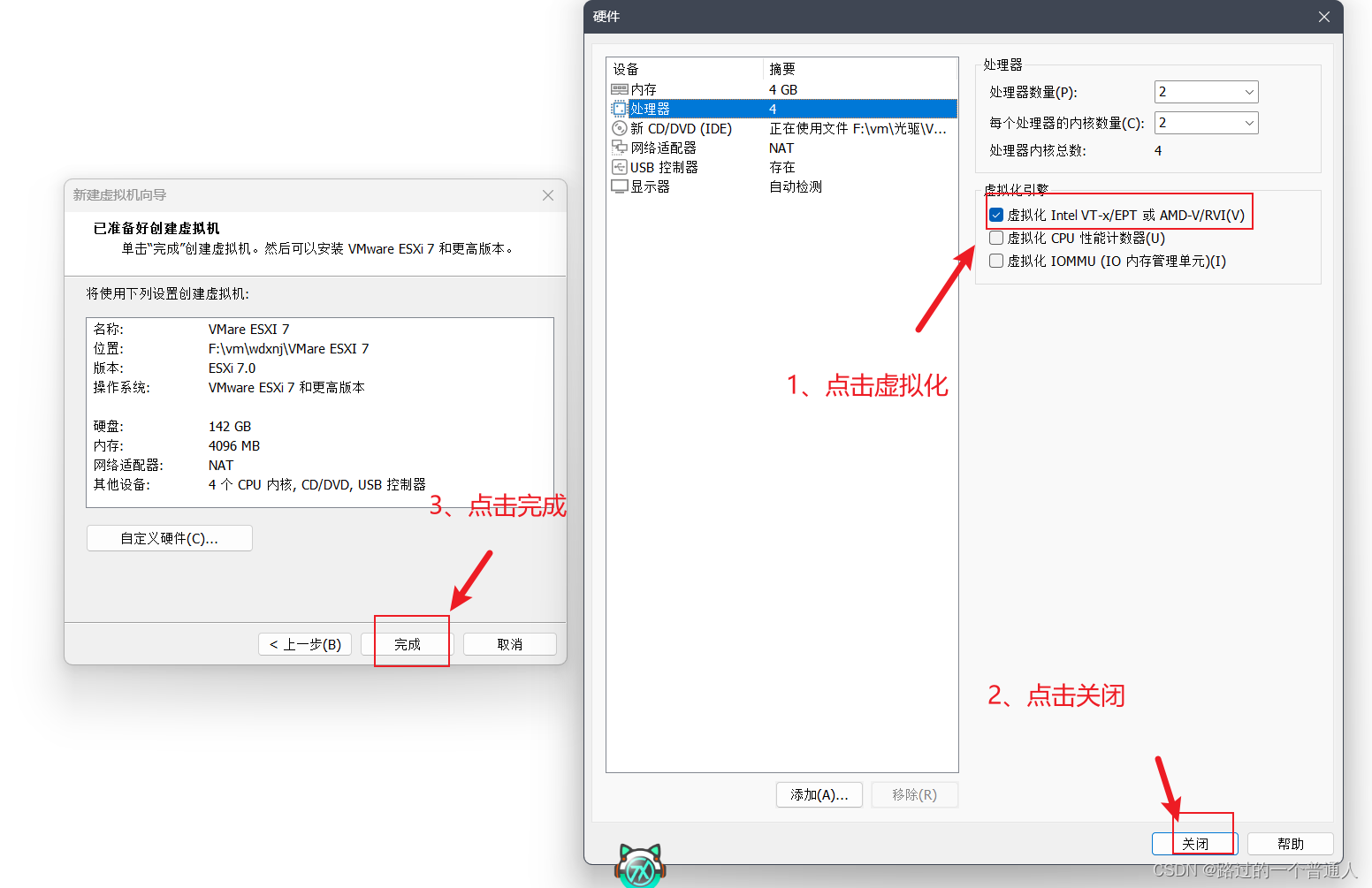
Task: Click the processor chip icon in device list
Action: (620, 109)
